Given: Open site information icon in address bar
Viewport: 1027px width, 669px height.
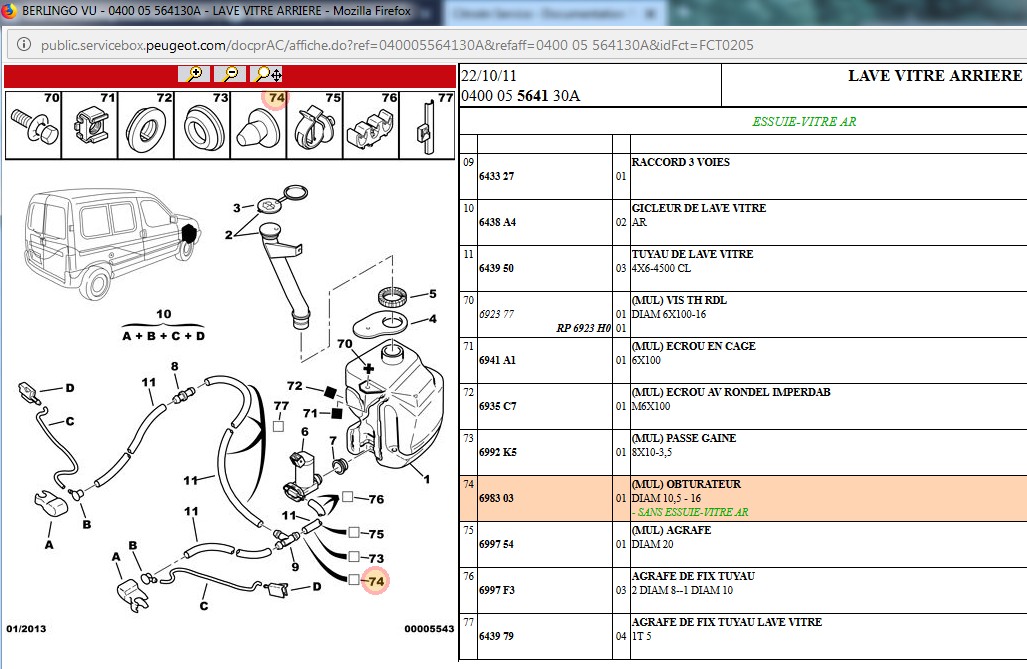Looking at the screenshot, I should 23,45.
